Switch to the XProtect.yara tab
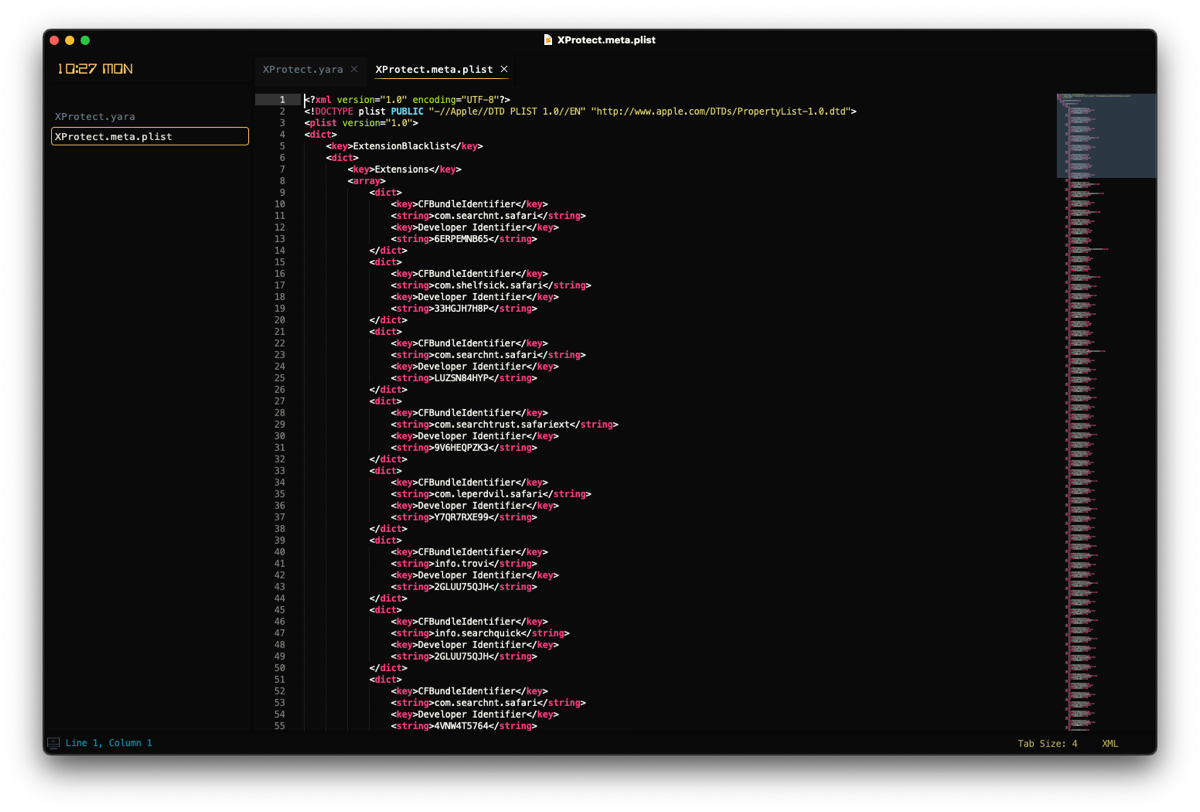The height and width of the screenshot is (812, 1200). [302, 69]
